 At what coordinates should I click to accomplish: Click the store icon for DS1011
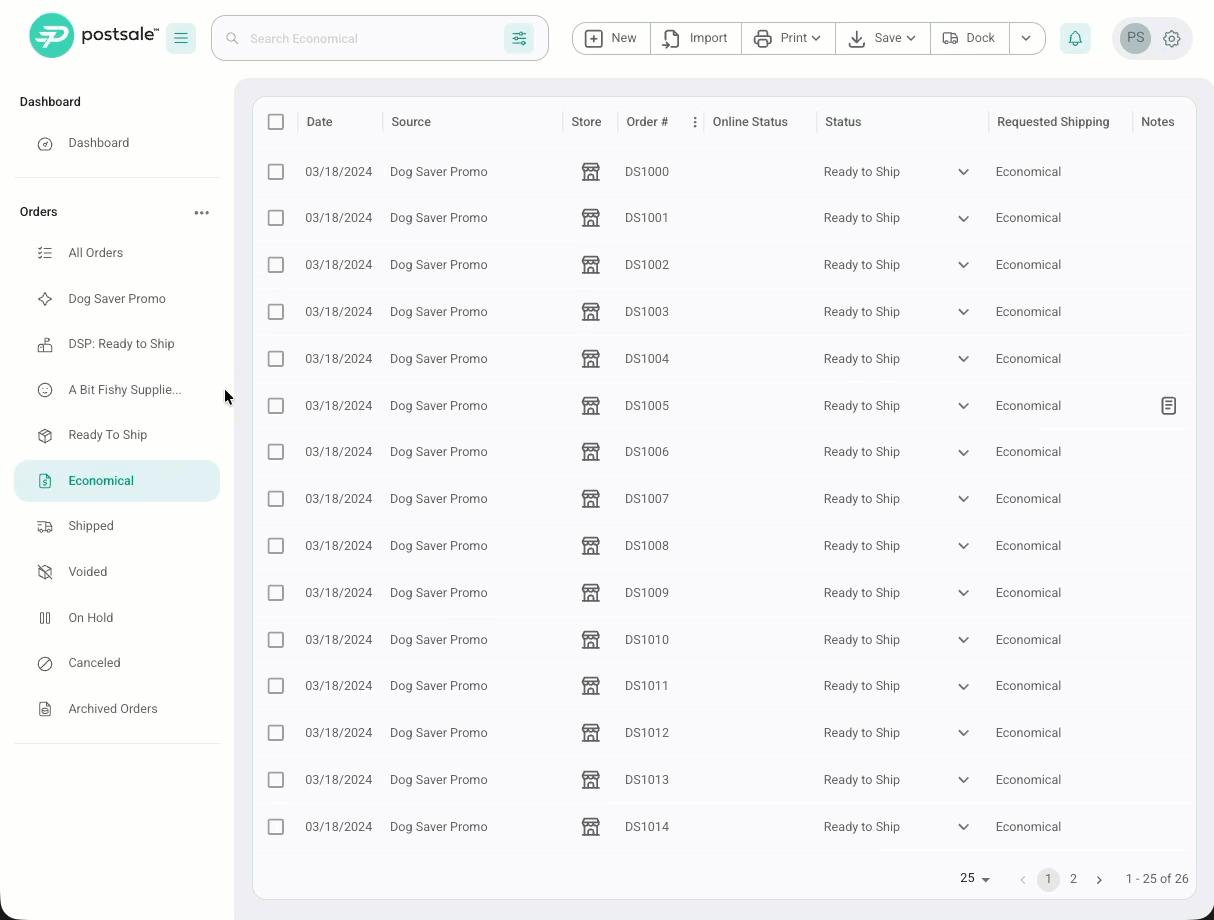click(x=591, y=686)
